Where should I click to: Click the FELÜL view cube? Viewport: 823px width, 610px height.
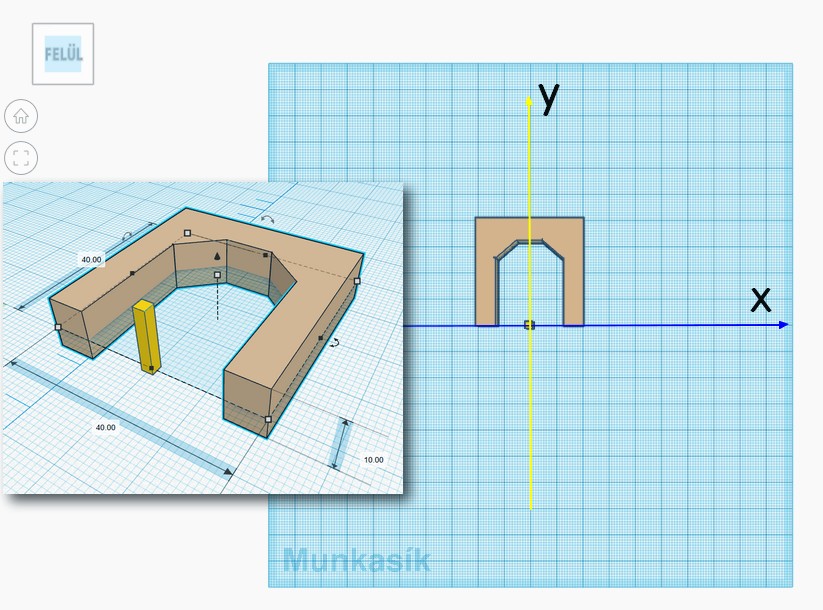point(63,54)
